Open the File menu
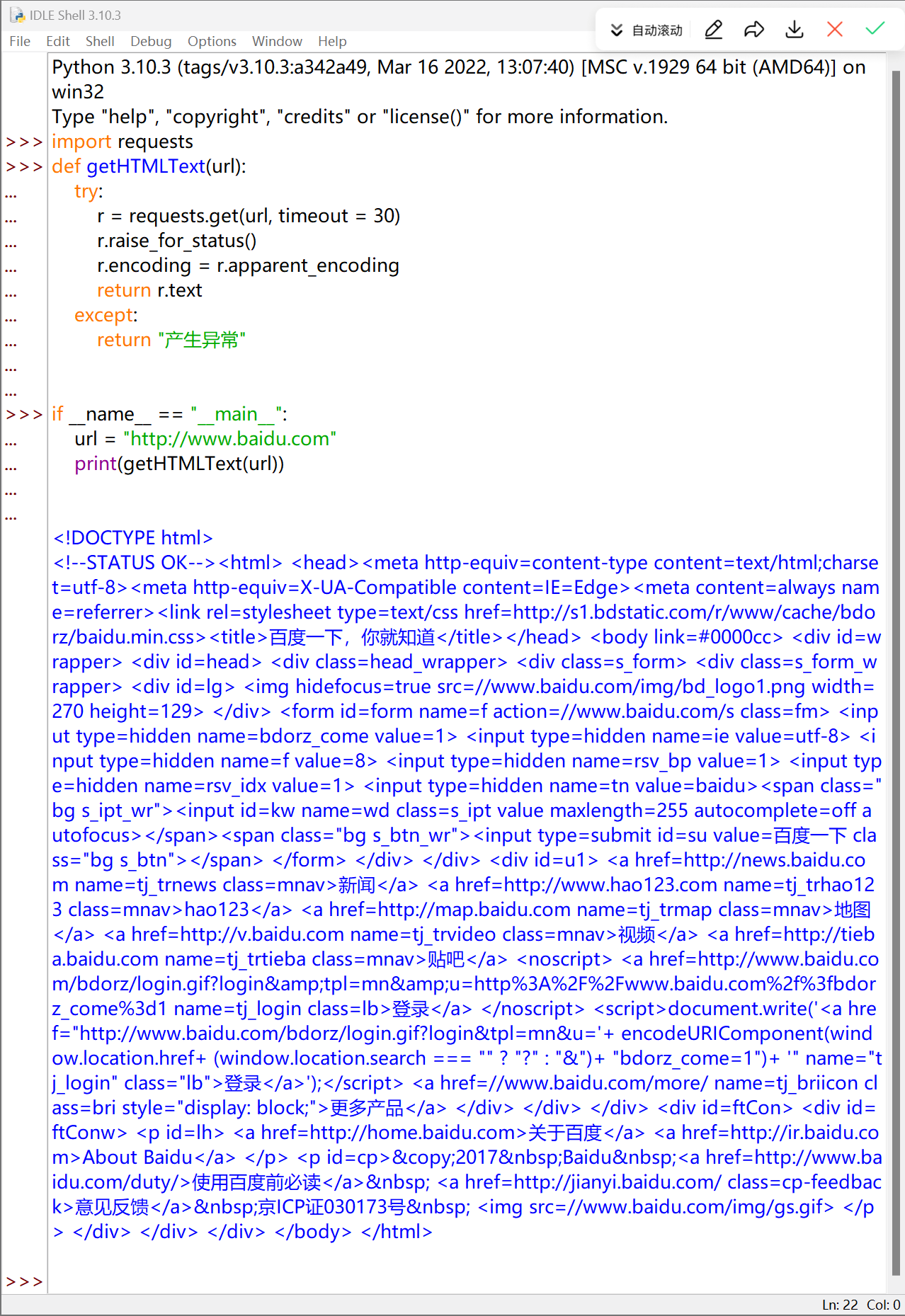Image resolution: width=905 pixels, height=1316 pixels. point(20,41)
